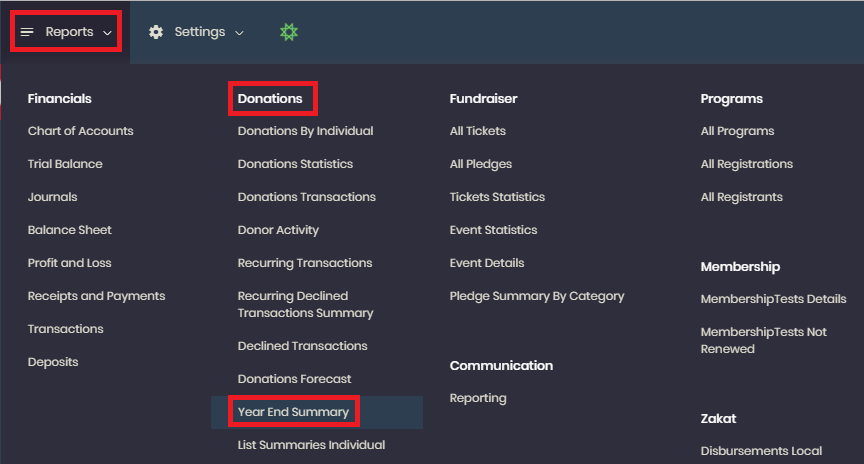864x464 pixels.
Task: Click the green star icon
Action: (x=289, y=32)
